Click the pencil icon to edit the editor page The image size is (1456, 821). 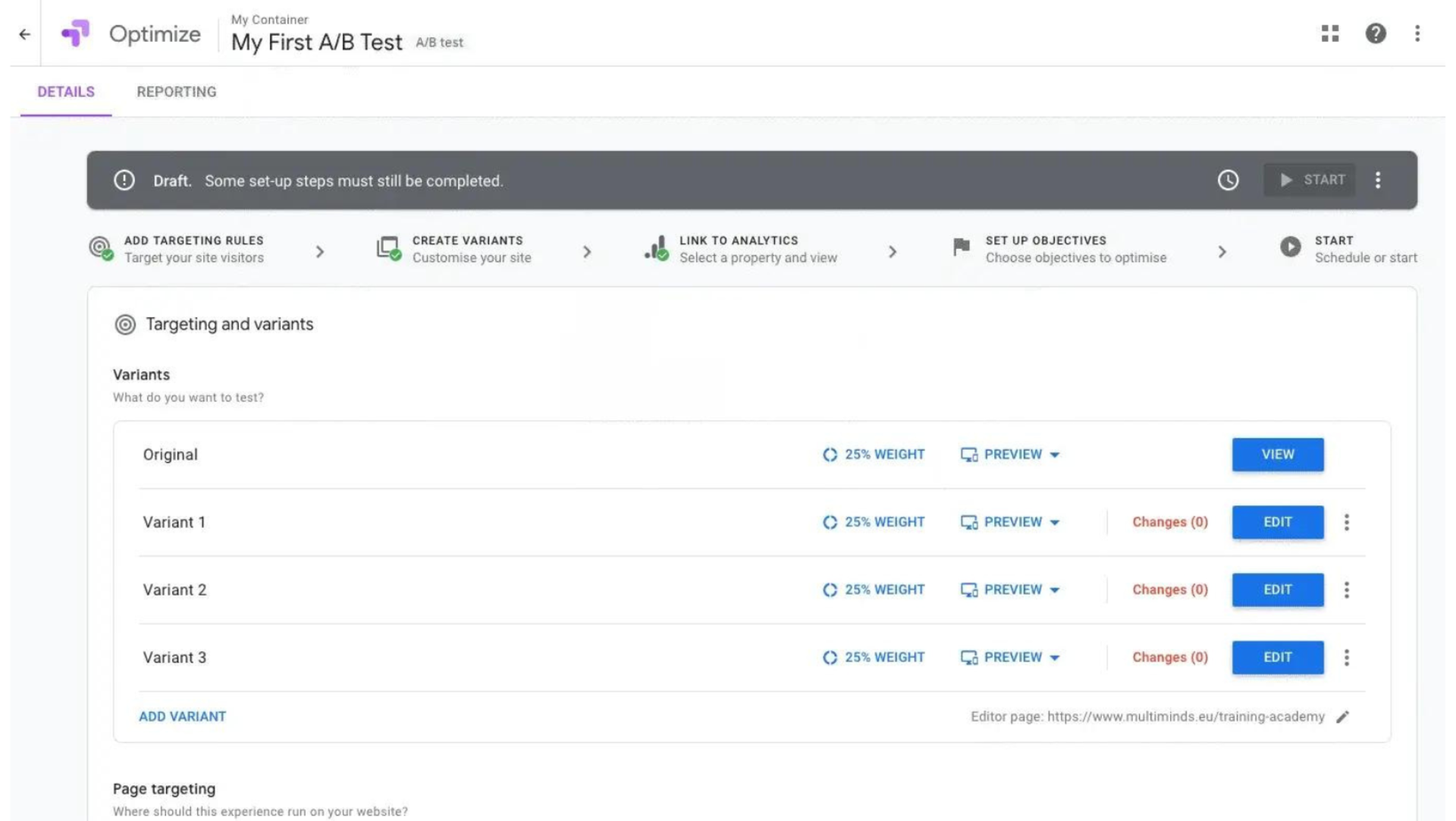pyautogui.click(x=1343, y=716)
